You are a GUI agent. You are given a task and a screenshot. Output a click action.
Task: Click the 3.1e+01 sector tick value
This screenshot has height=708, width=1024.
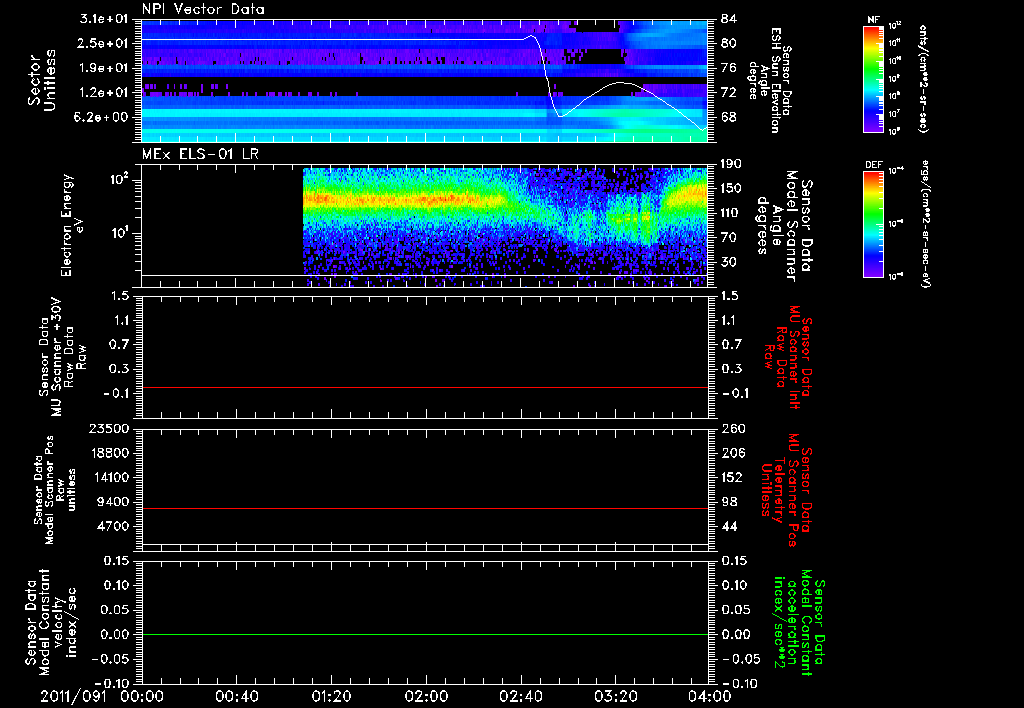(x=104, y=18)
